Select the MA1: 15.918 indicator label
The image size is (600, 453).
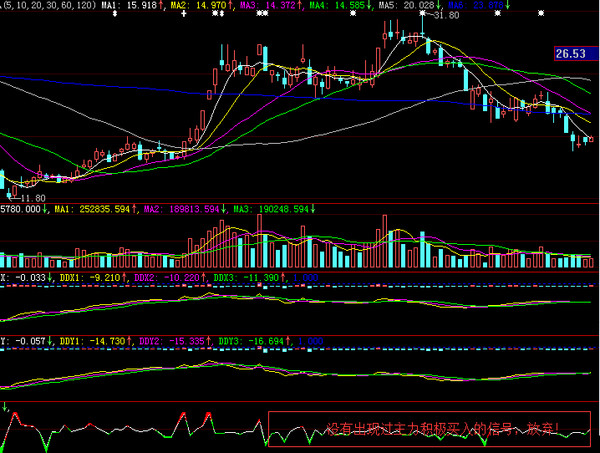[x=132, y=5]
